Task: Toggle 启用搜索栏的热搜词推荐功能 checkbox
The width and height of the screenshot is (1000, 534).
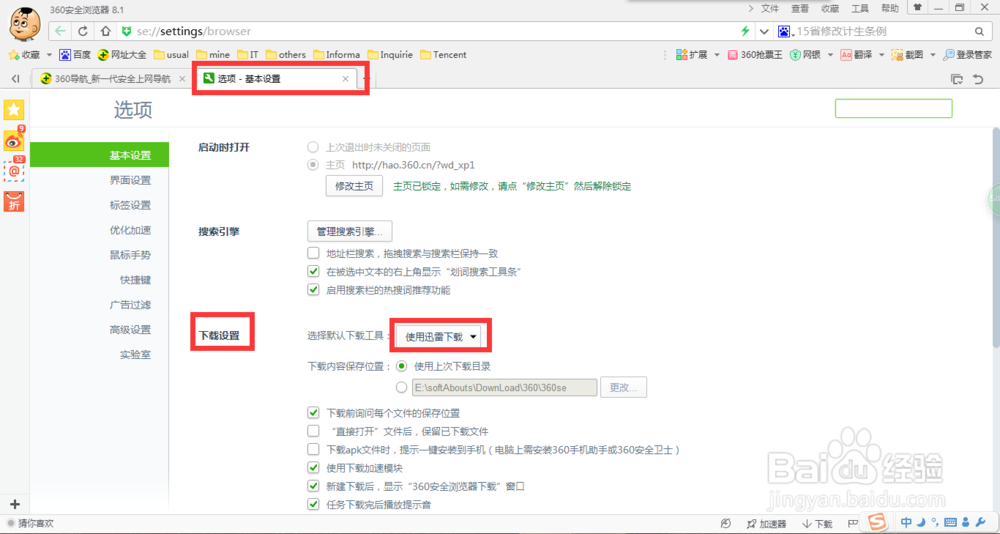Action: click(313, 290)
